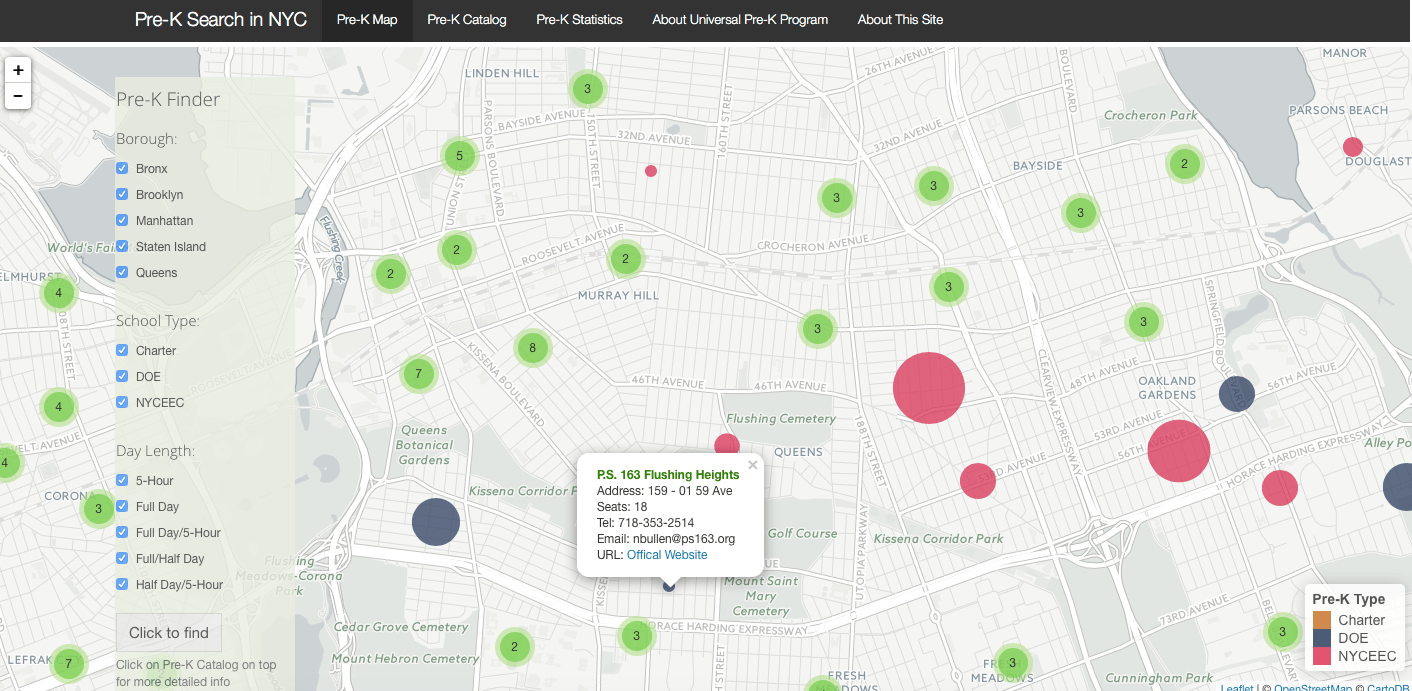
Task: Disable the NYCEEC school type checkbox
Action: [x=122, y=403]
